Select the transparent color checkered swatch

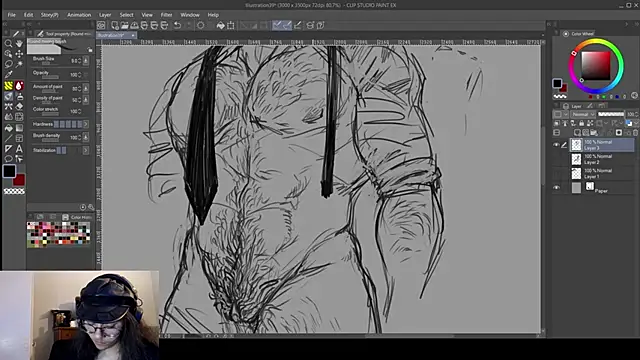click(14, 191)
